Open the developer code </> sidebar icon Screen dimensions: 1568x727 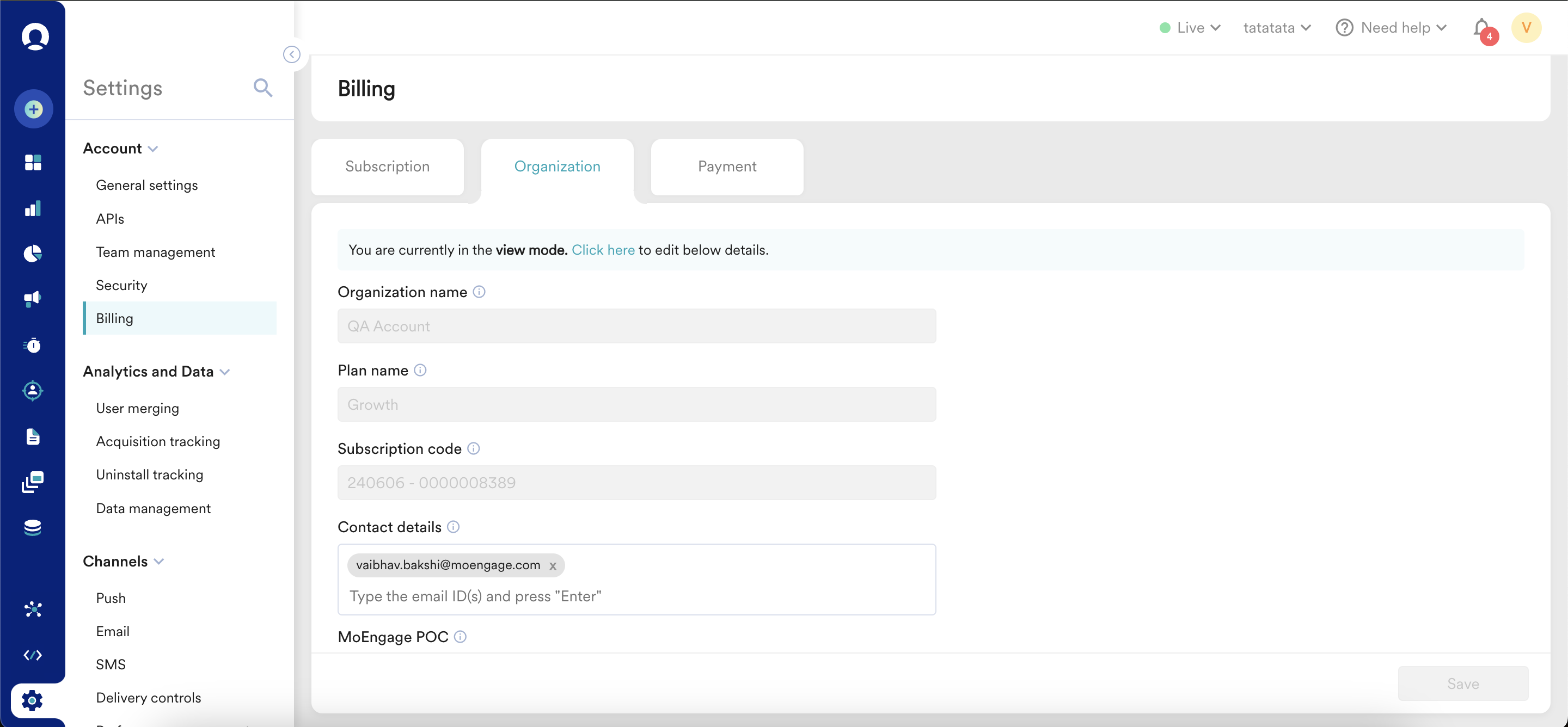(x=33, y=655)
